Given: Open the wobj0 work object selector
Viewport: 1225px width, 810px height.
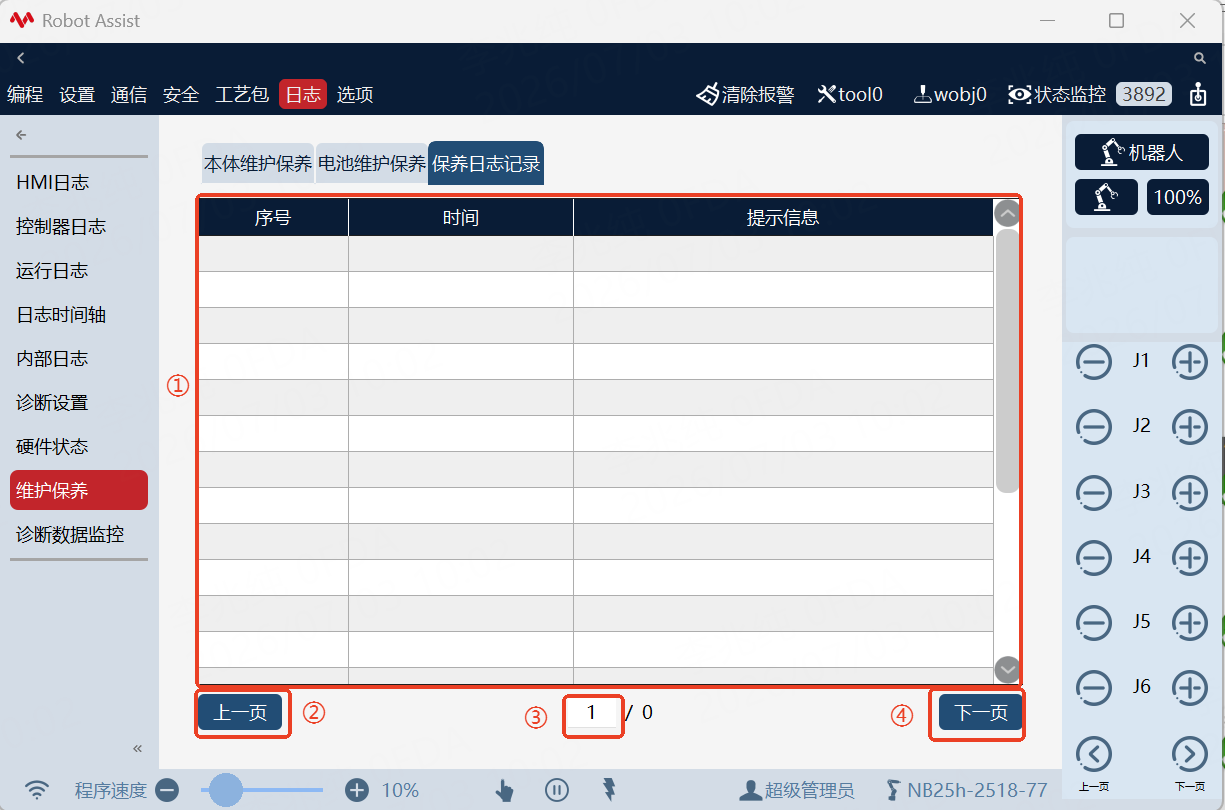Looking at the screenshot, I should pos(950,94).
